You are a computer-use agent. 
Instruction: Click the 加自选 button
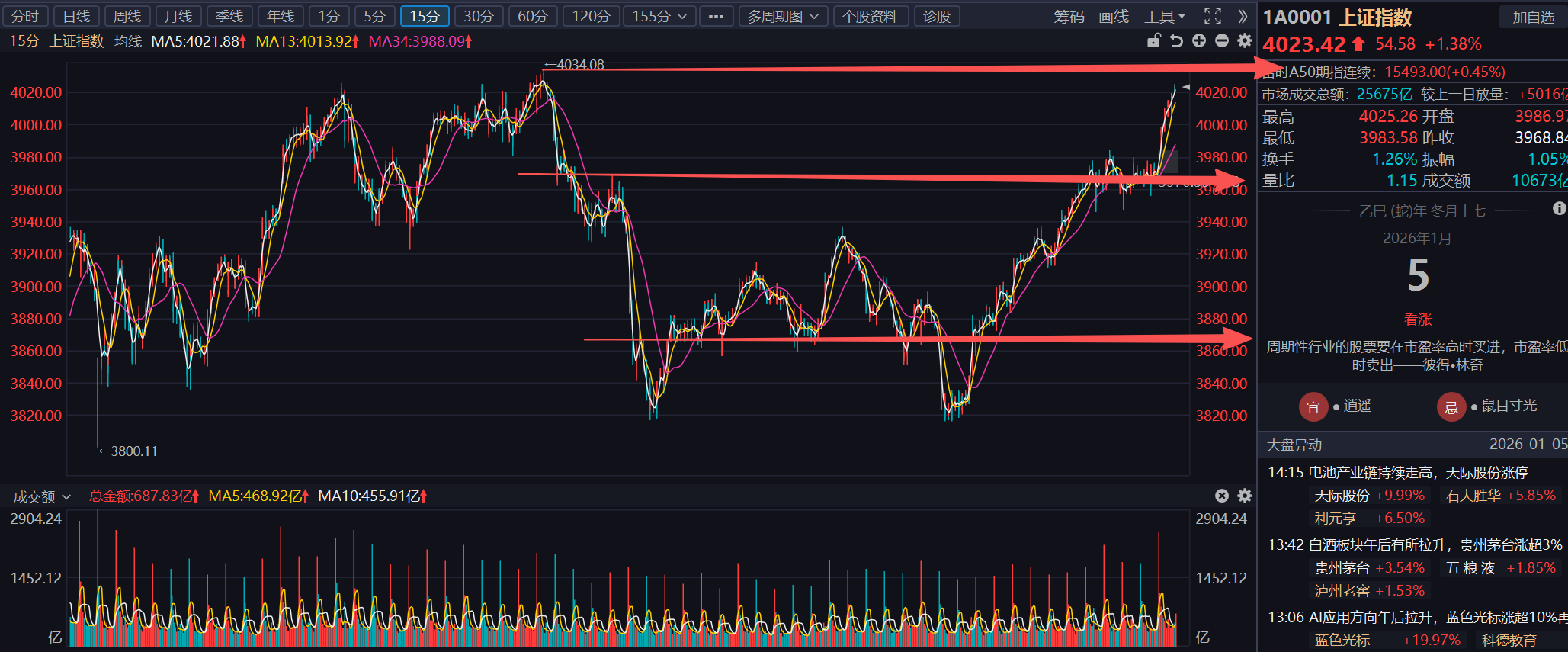pos(1533,17)
